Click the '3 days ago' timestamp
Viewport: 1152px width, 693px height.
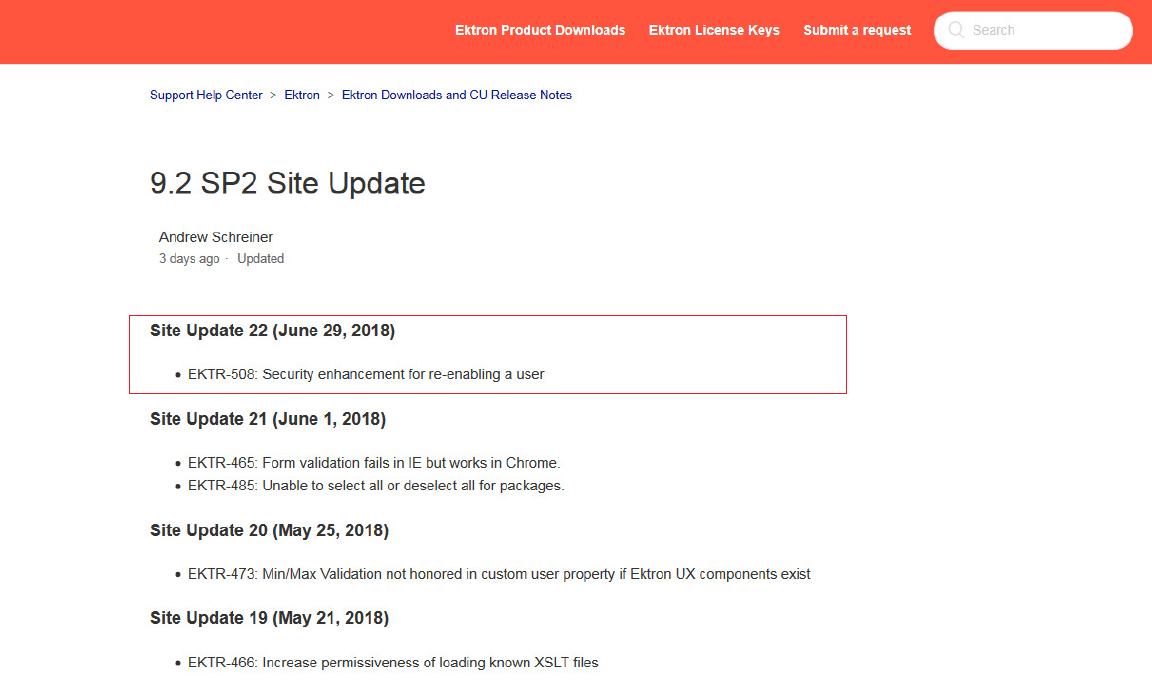pyautogui.click(x=189, y=259)
